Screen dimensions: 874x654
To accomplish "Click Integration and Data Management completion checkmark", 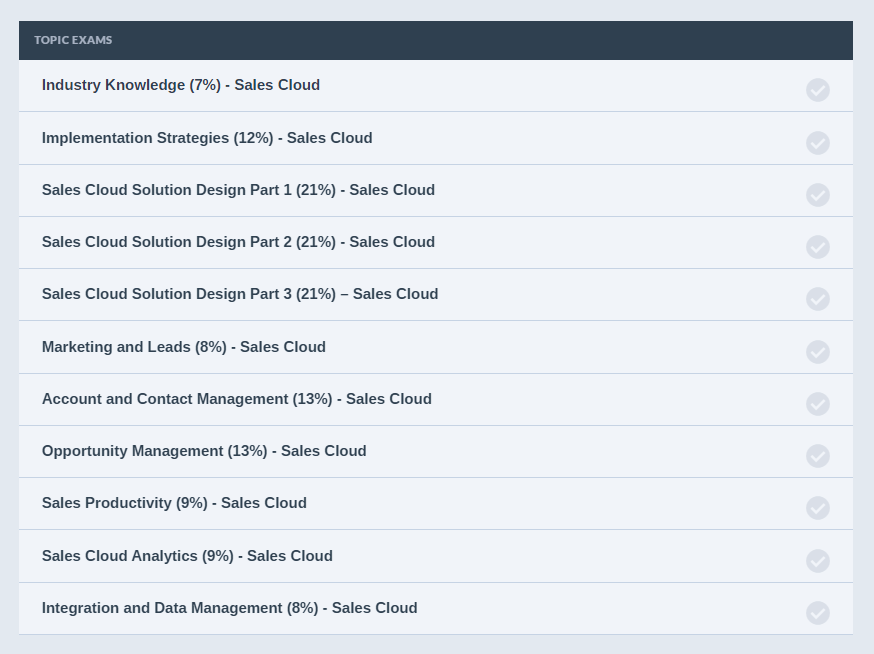I will pyautogui.click(x=818, y=613).
